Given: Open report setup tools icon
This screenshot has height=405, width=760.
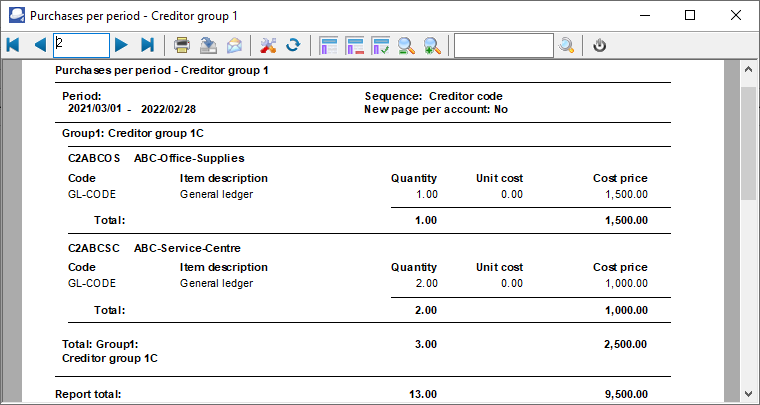Looking at the screenshot, I should (x=268, y=46).
